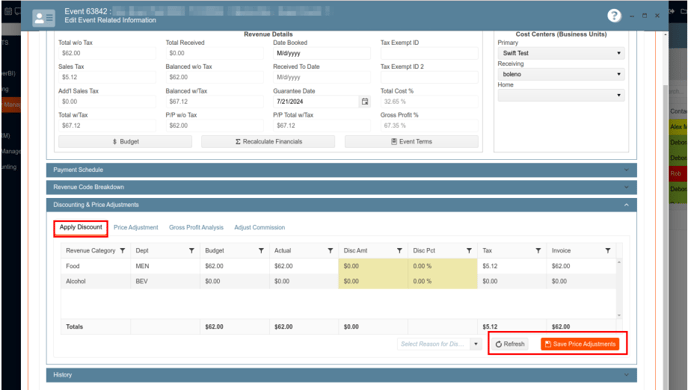Open Event Terms
This screenshot has height=390, width=688.
point(412,142)
